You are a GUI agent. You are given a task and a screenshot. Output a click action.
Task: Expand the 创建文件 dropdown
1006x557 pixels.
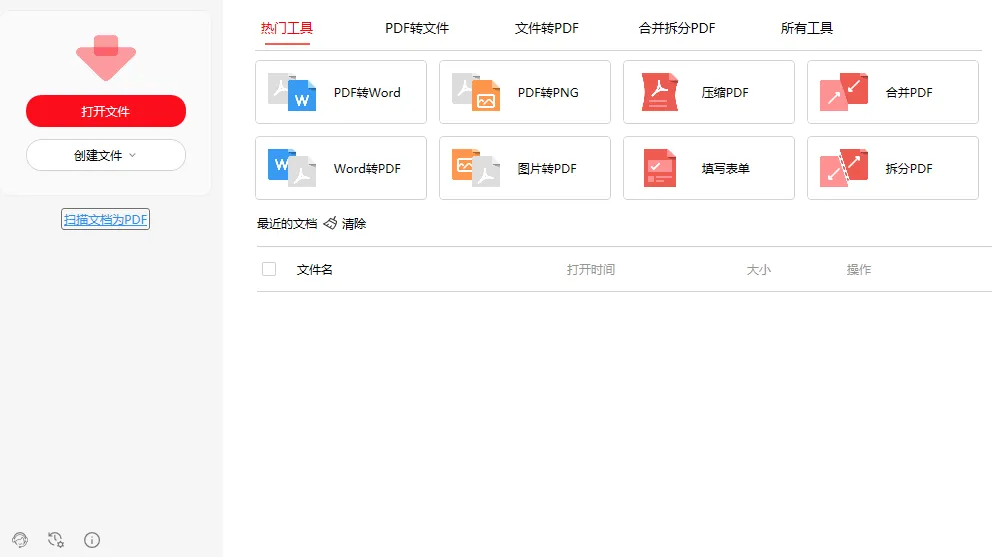tap(106, 155)
